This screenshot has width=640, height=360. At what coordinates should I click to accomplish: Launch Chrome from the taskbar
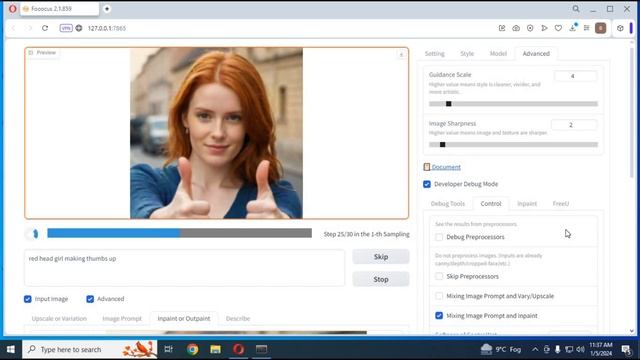193,349
